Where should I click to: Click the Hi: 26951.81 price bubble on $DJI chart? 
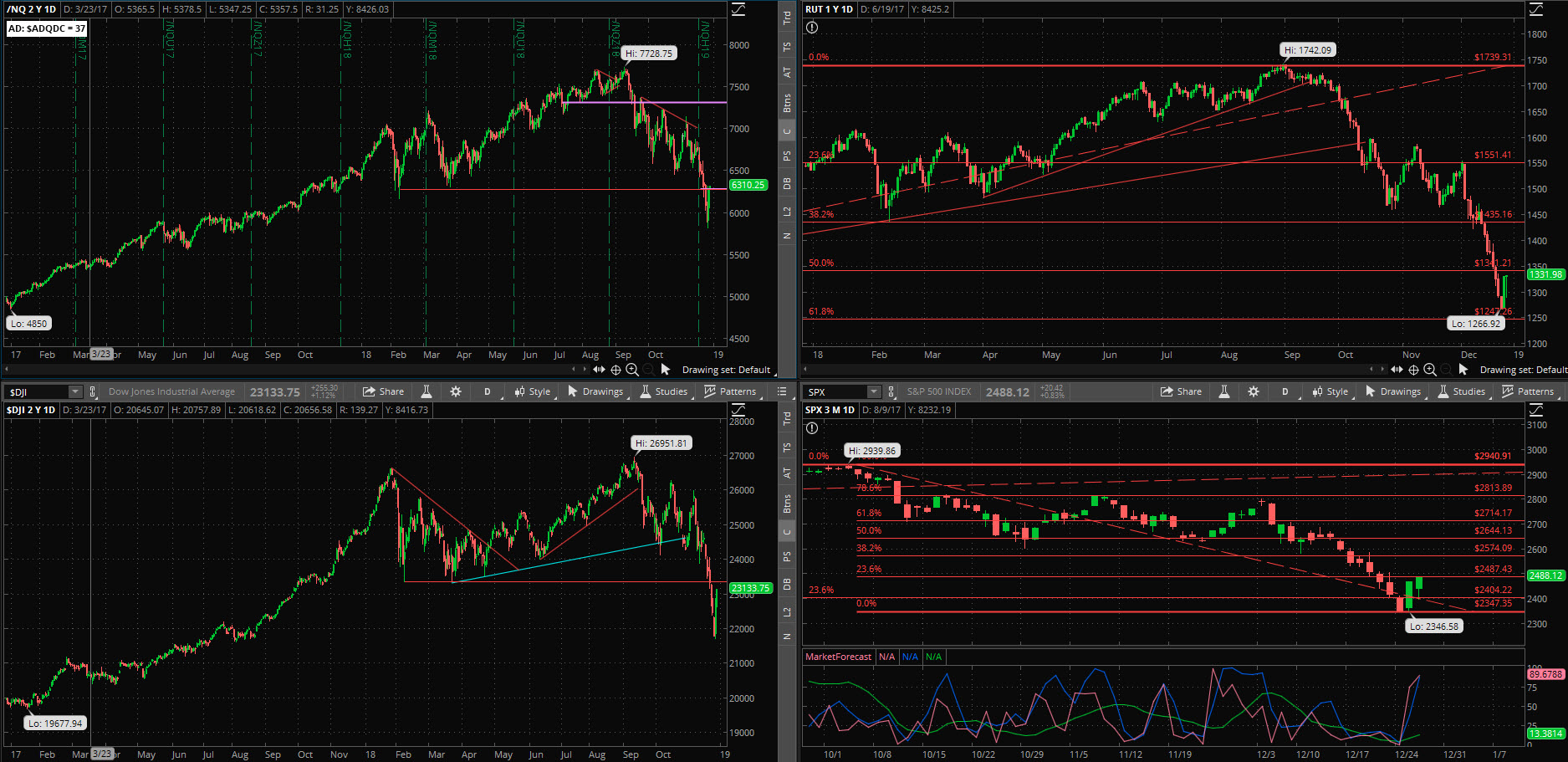pos(661,442)
